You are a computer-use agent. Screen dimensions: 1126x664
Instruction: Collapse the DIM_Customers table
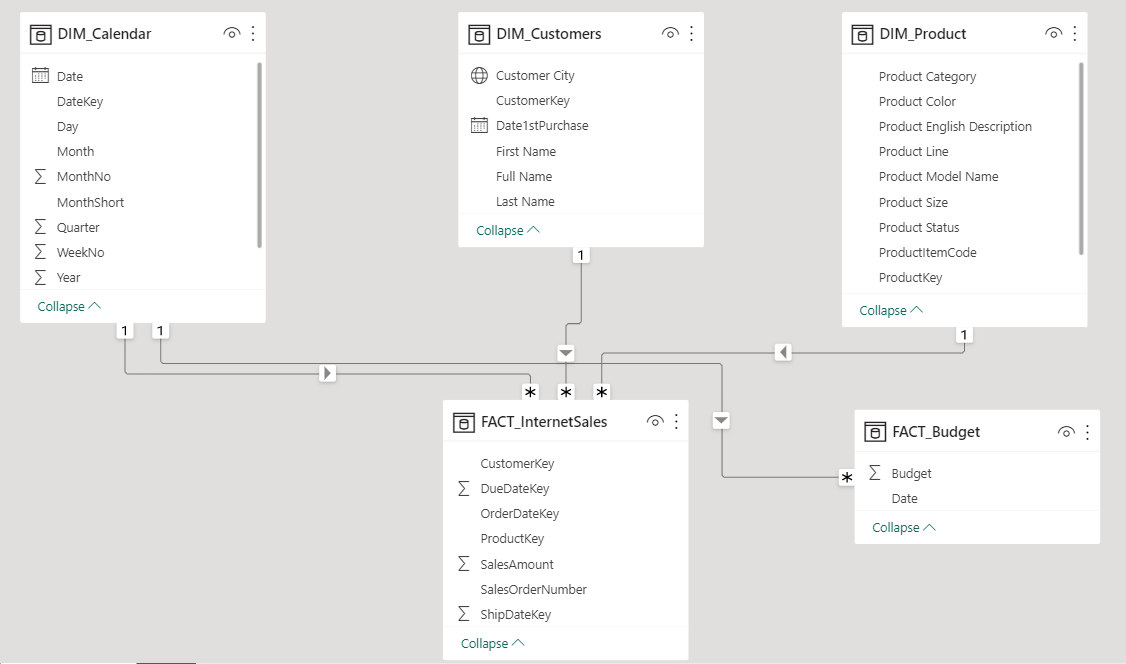(x=500, y=230)
